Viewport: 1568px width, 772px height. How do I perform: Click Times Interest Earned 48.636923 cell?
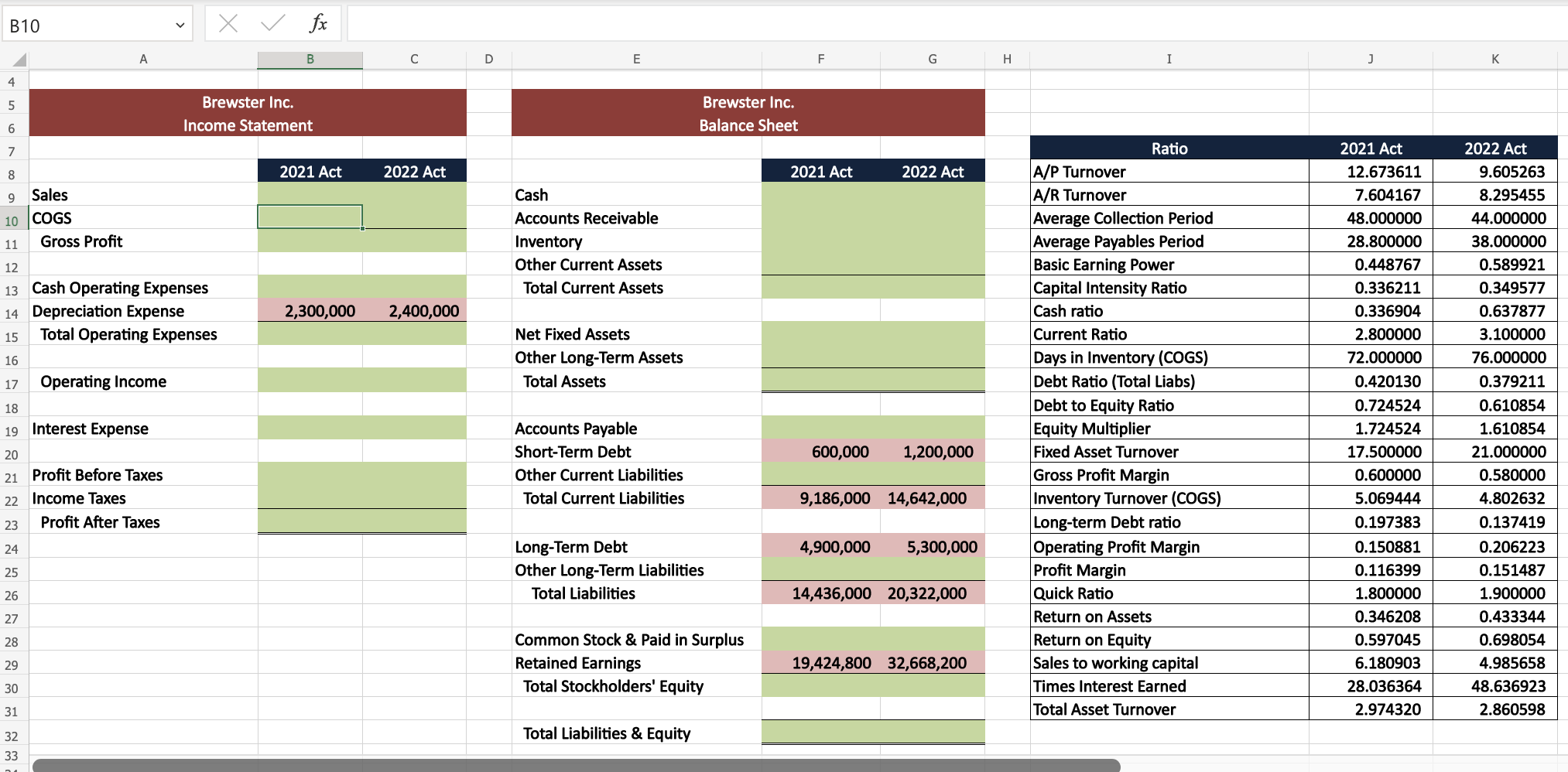click(1494, 686)
